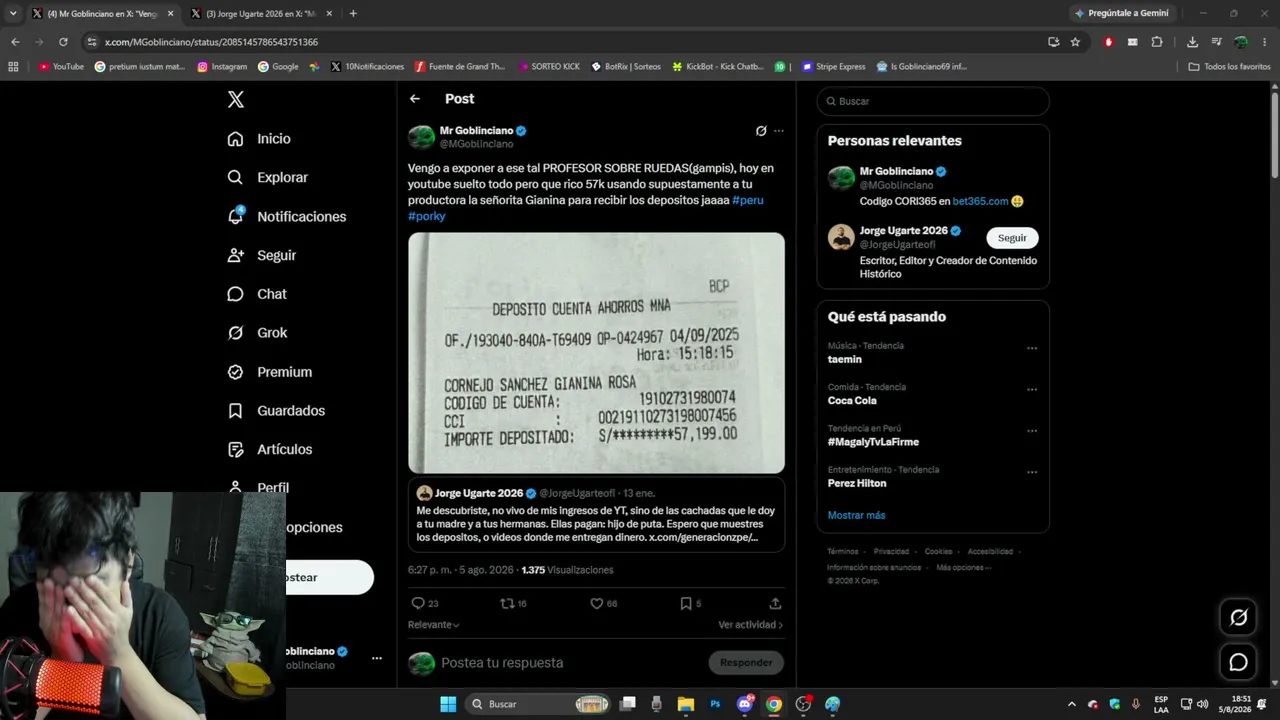Click the repost icon with 16 reposts
This screenshot has height=720, width=1280.
(507, 603)
